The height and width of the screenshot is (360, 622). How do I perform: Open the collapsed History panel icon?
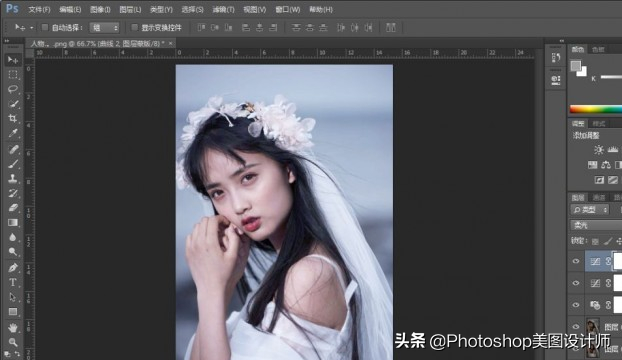click(x=556, y=58)
